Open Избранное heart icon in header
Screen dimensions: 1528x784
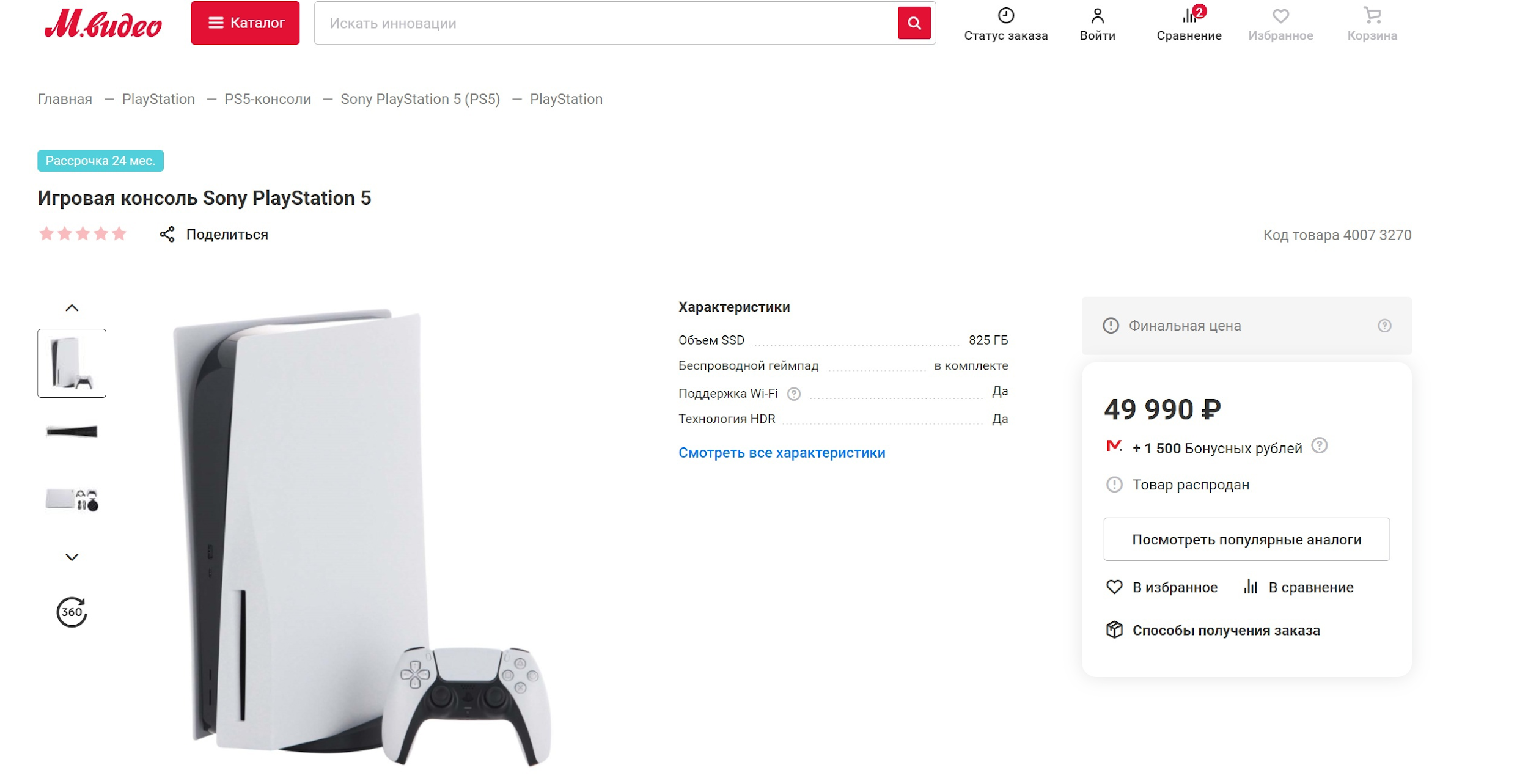tap(1280, 16)
